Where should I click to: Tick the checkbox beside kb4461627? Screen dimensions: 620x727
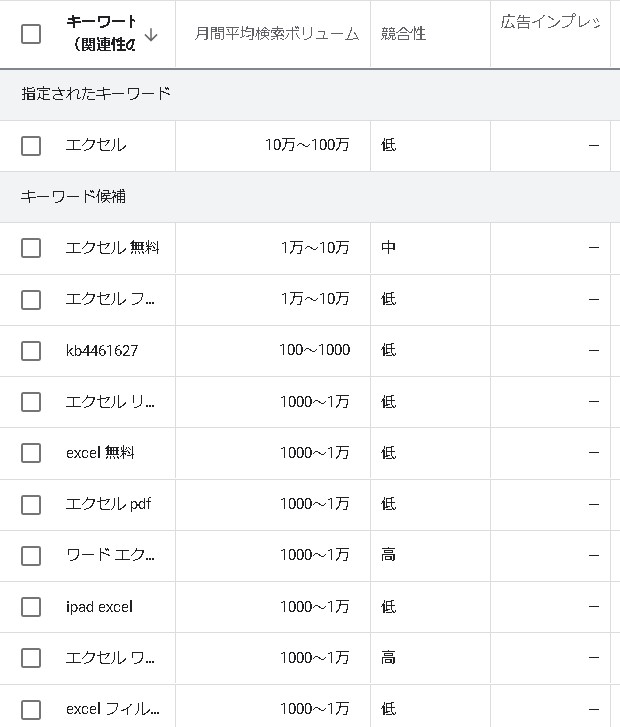31,351
